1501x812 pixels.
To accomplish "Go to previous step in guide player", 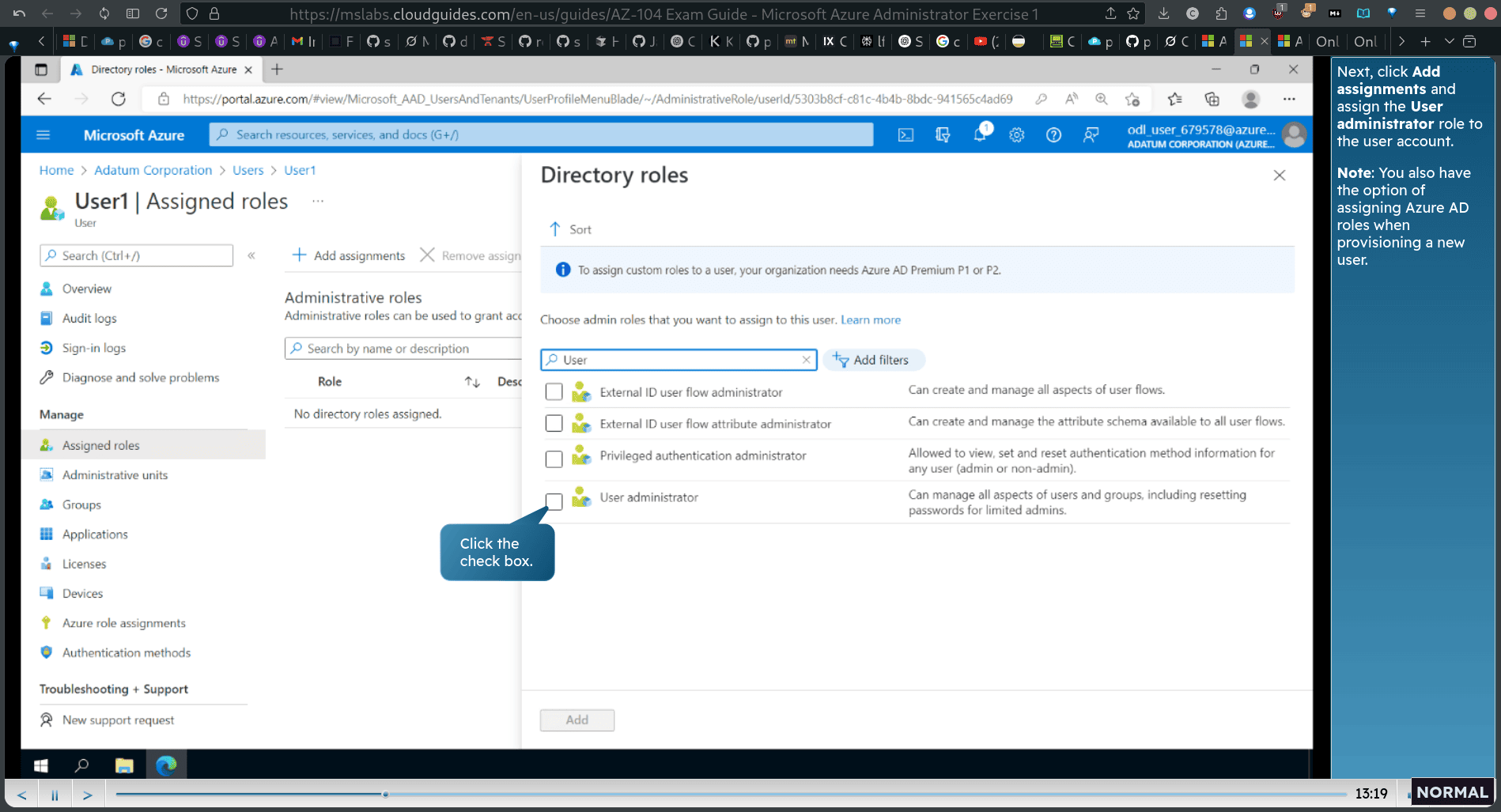I will click(22, 795).
